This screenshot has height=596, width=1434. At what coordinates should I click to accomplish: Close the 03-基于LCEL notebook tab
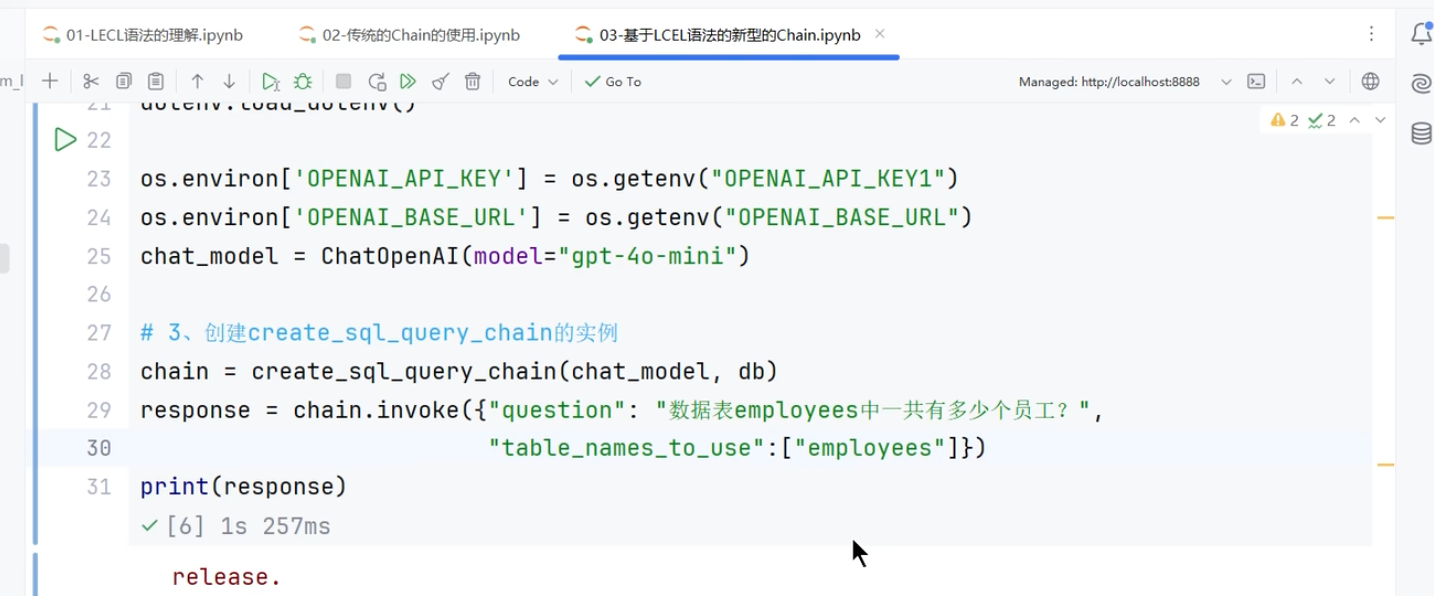pos(880,34)
